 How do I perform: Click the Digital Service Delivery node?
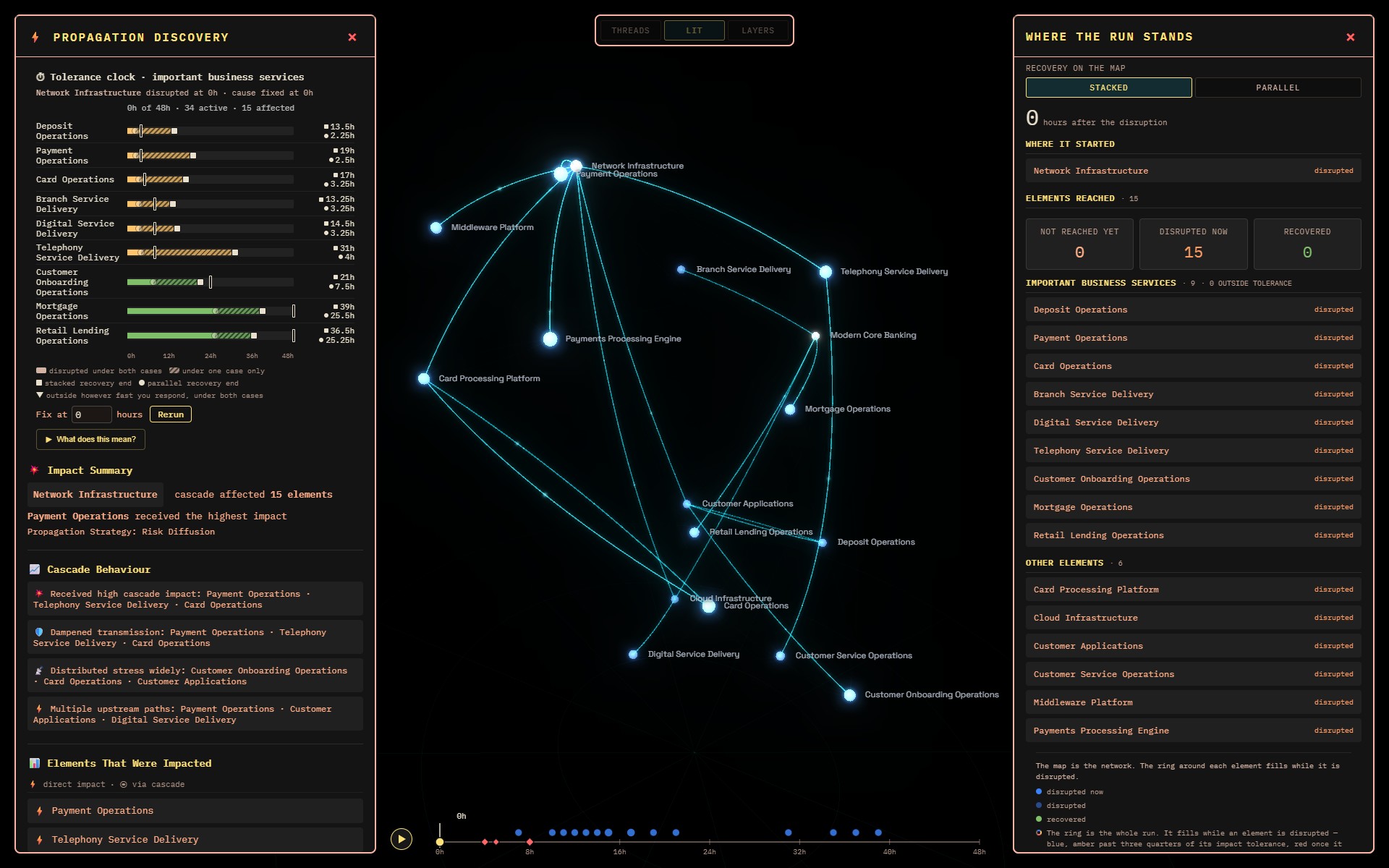click(633, 655)
